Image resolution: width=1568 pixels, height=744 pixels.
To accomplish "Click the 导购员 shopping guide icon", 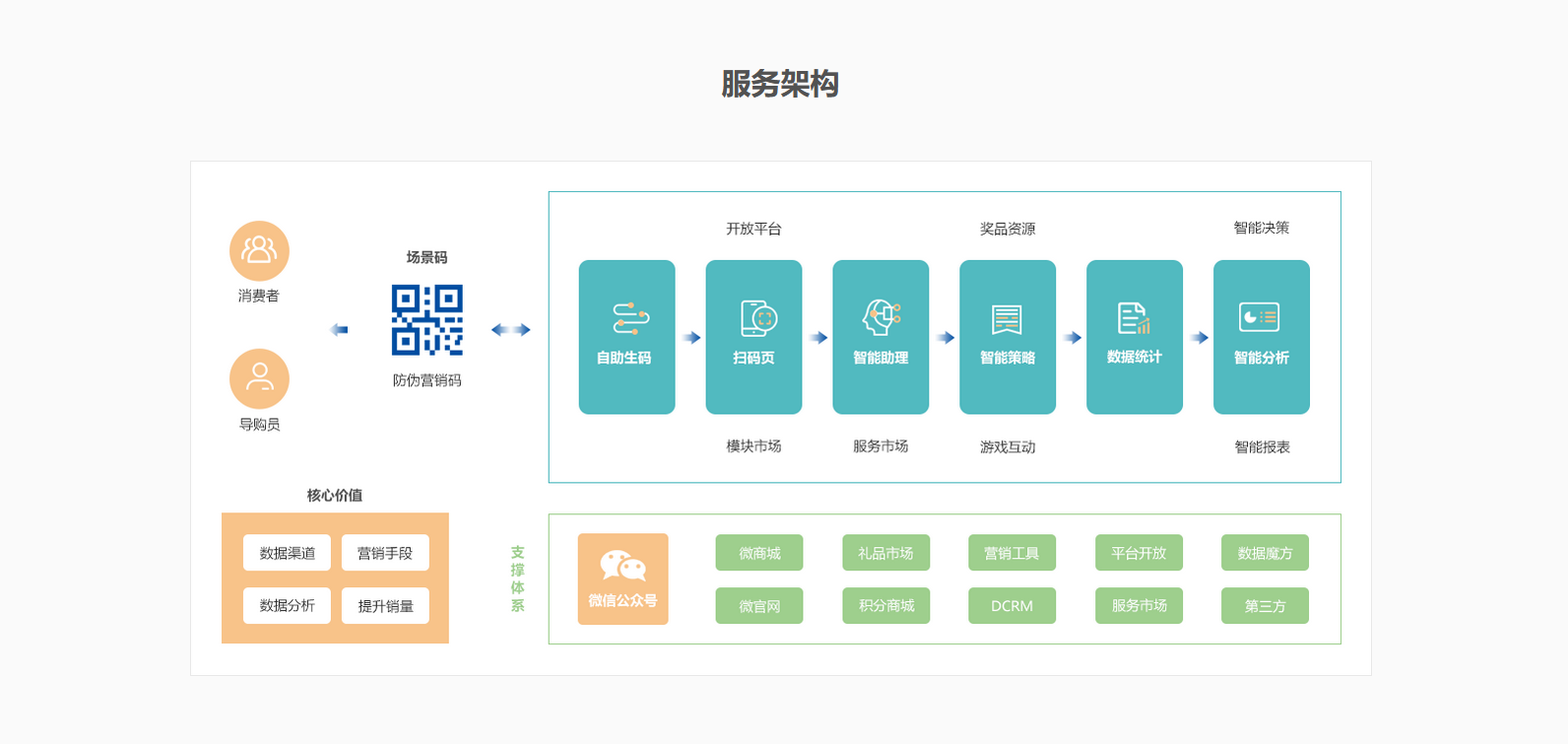I will click(259, 378).
